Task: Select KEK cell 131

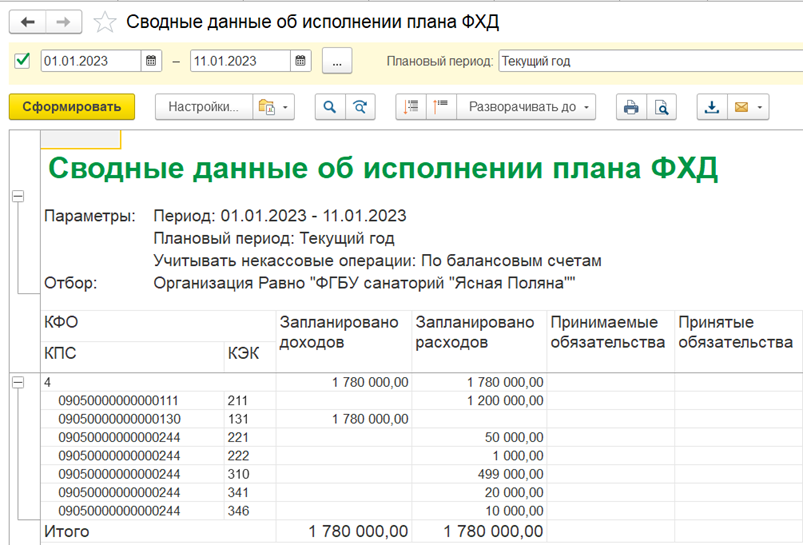Action: tap(250, 419)
